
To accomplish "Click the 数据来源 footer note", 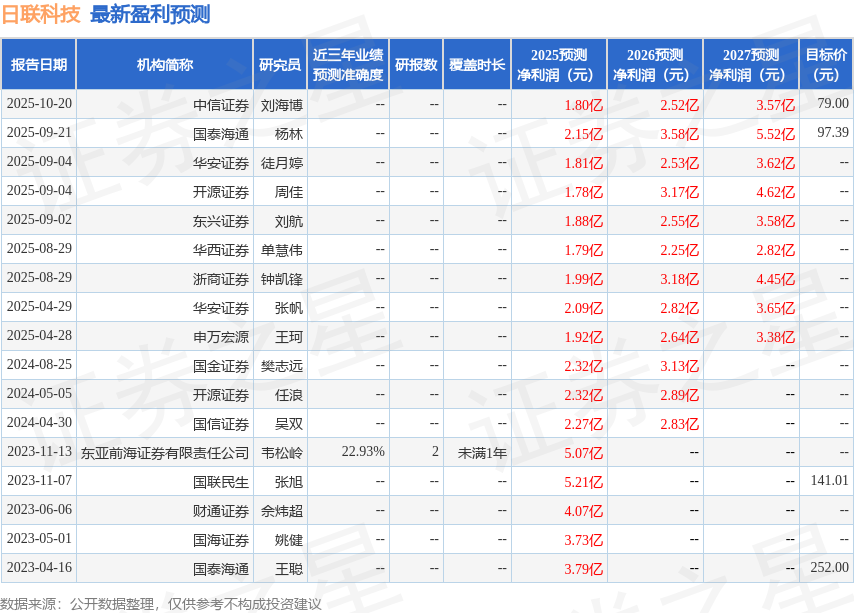I will (x=161, y=604).
